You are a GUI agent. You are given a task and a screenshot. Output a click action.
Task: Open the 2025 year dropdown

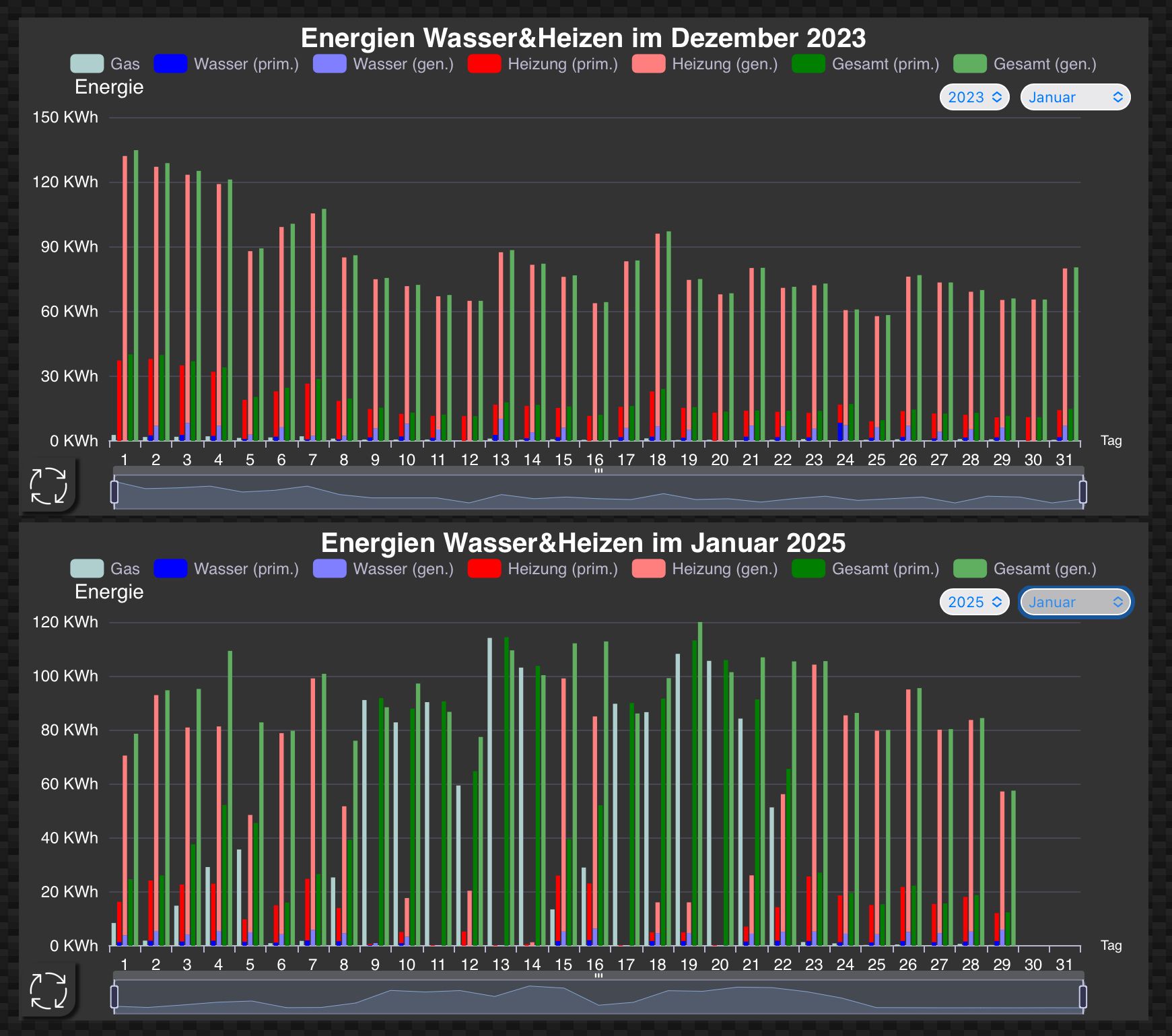click(974, 602)
